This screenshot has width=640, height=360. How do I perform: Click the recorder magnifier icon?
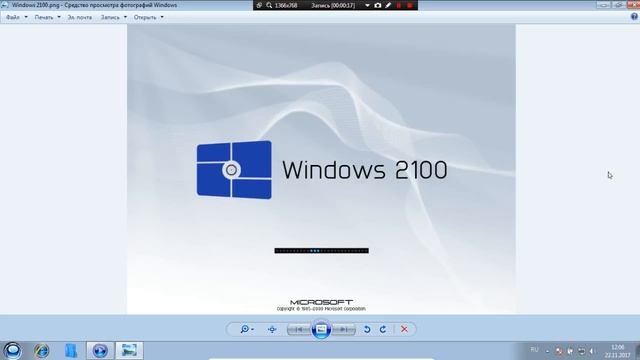click(x=269, y=5)
